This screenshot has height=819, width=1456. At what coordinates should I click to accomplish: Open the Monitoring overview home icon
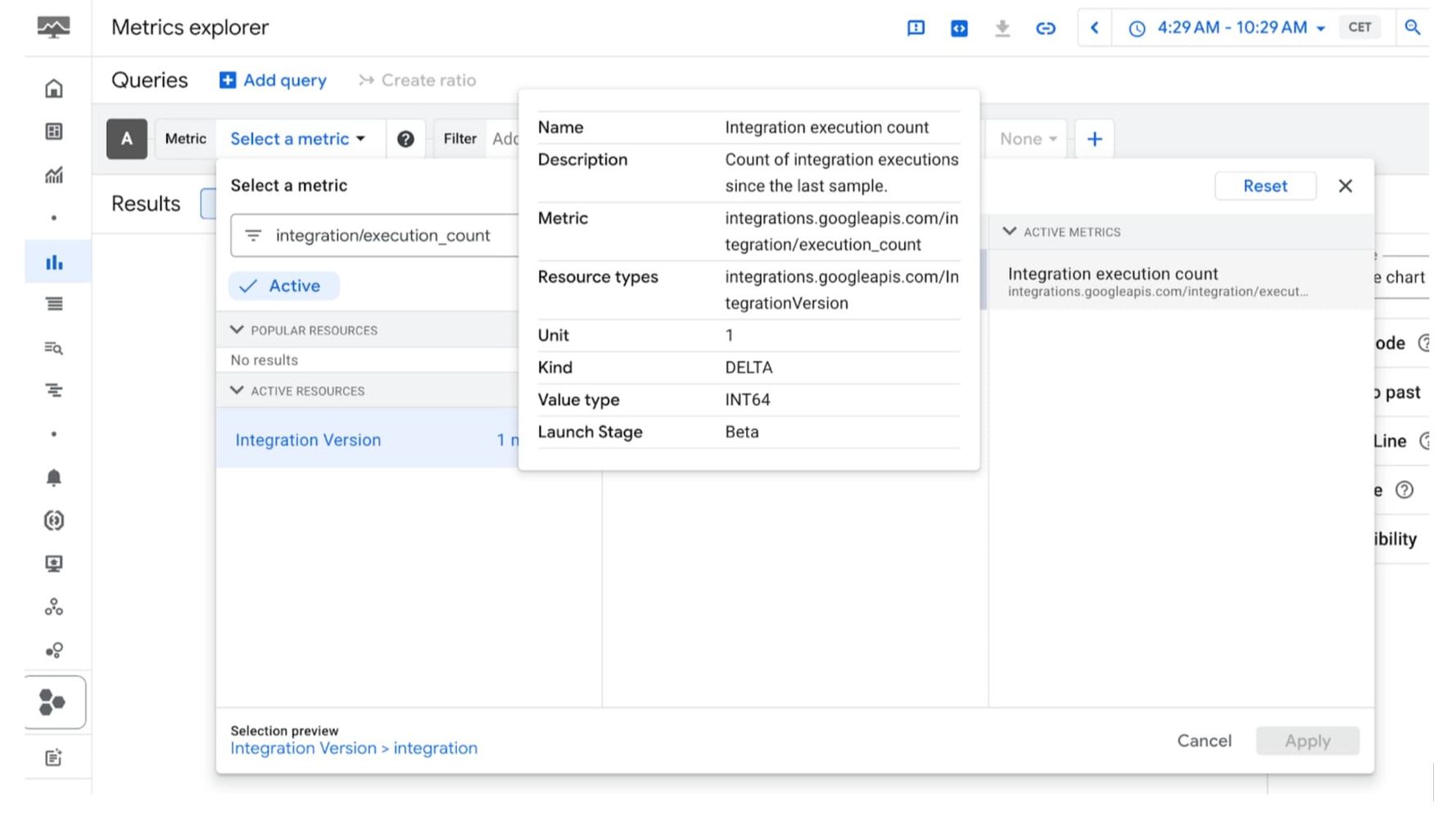pyautogui.click(x=54, y=88)
